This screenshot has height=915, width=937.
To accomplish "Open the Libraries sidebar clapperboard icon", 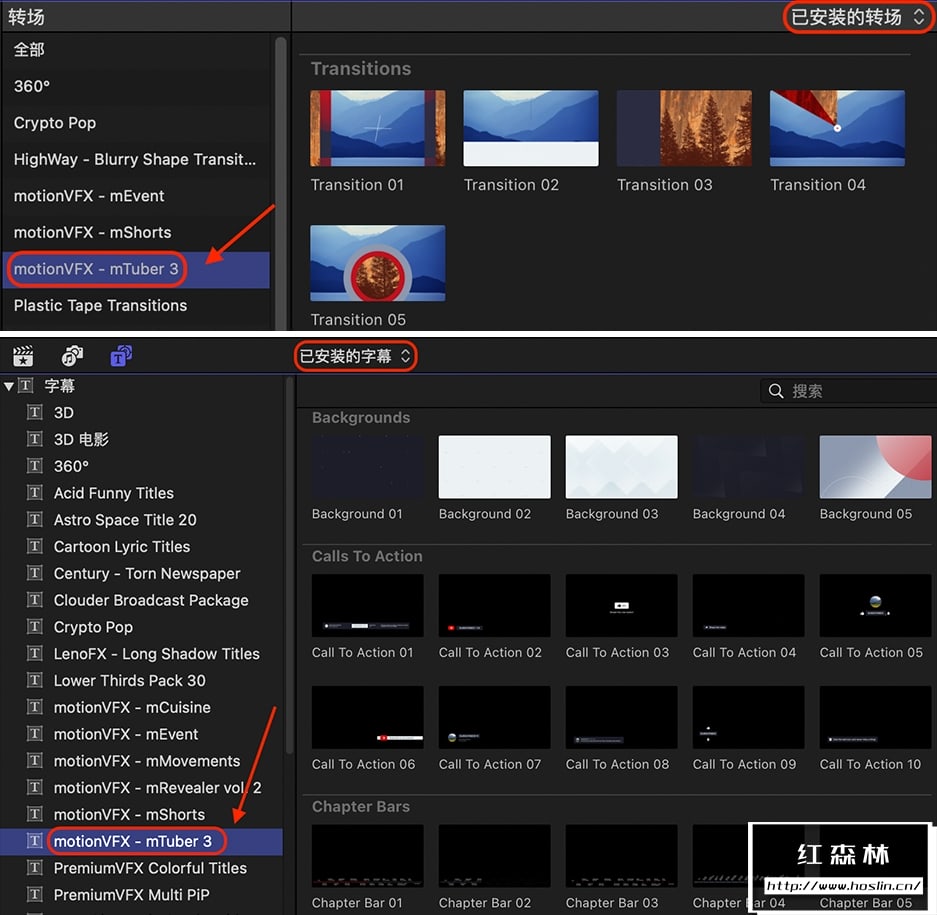I will (x=23, y=356).
